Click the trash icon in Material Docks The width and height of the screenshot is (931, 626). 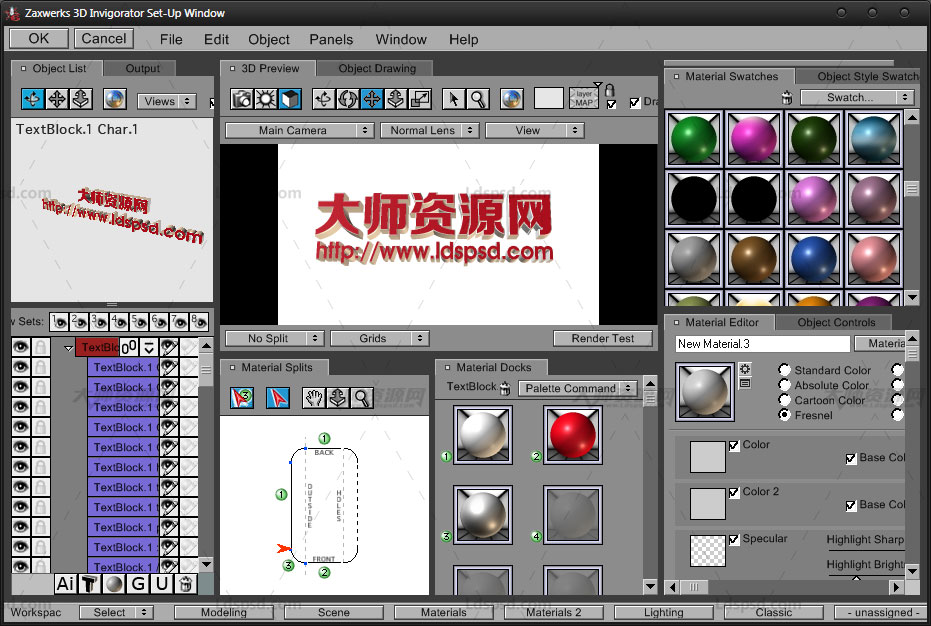pos(505,389)
